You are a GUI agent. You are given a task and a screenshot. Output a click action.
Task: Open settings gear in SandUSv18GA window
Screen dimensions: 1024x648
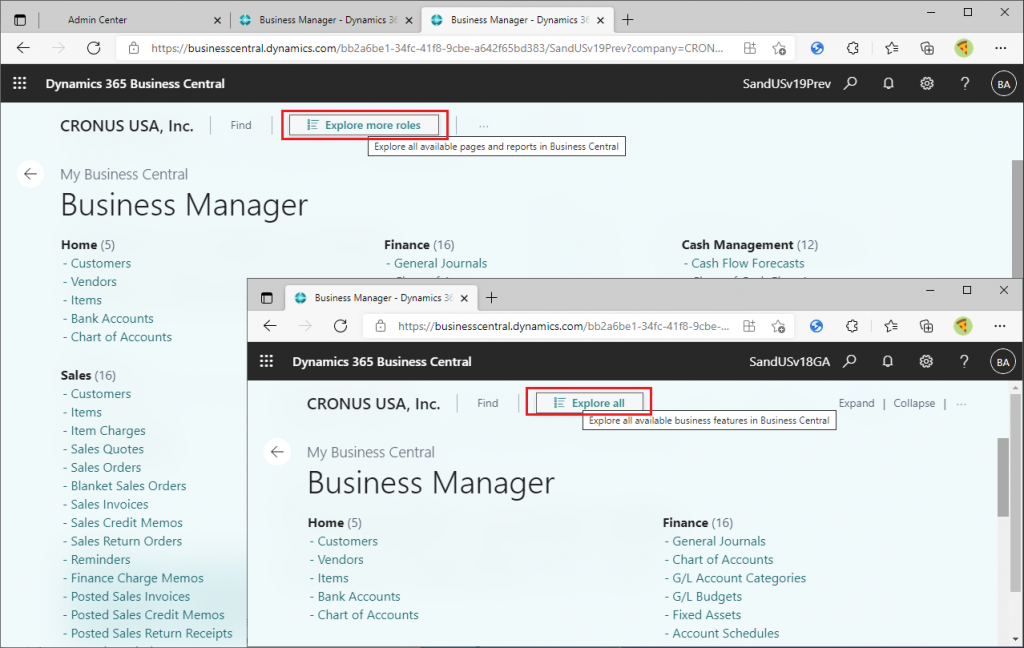coord(926,361)
